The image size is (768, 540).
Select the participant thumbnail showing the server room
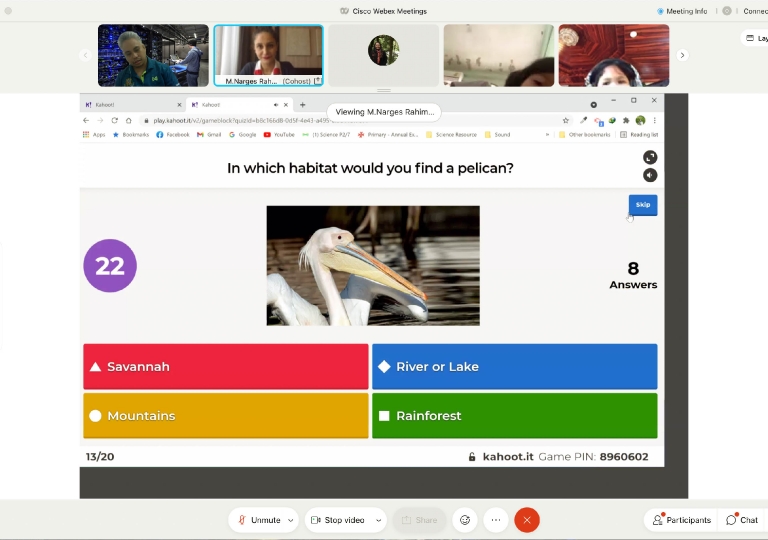click(153, 55)
